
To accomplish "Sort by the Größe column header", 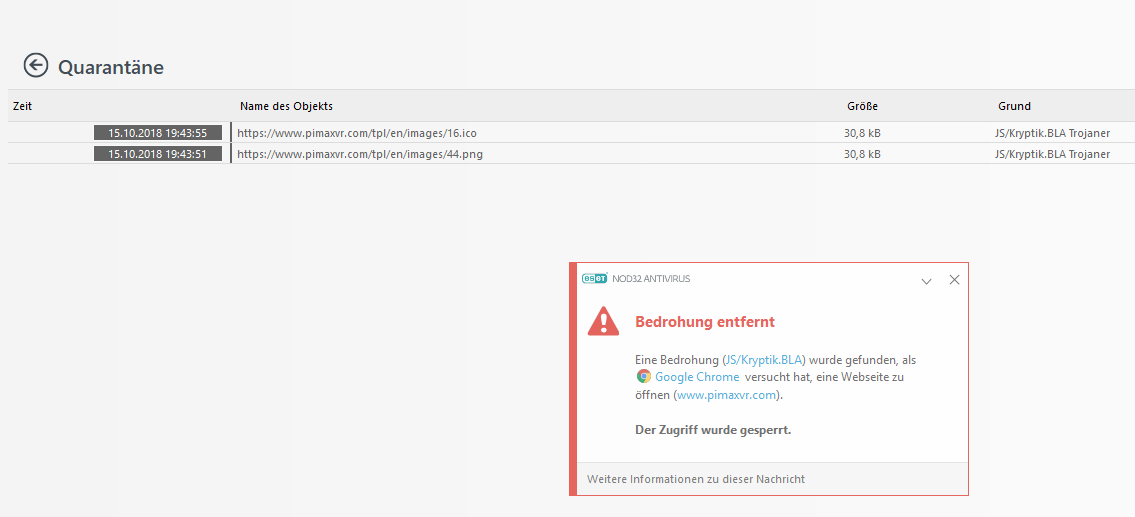I will (862, 106).
